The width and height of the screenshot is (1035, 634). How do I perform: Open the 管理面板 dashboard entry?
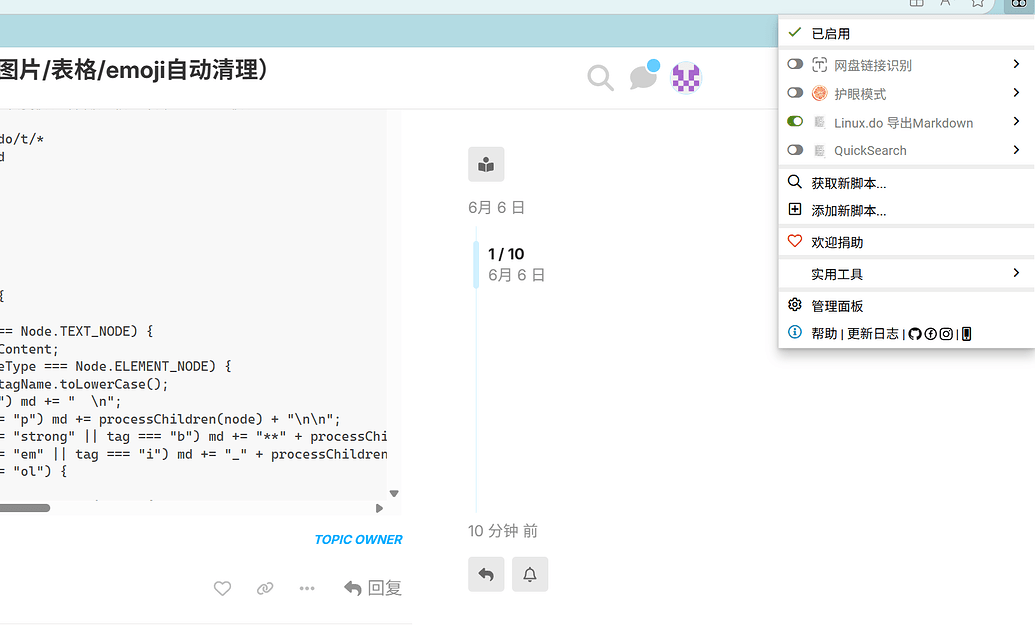tap(906, 306)
